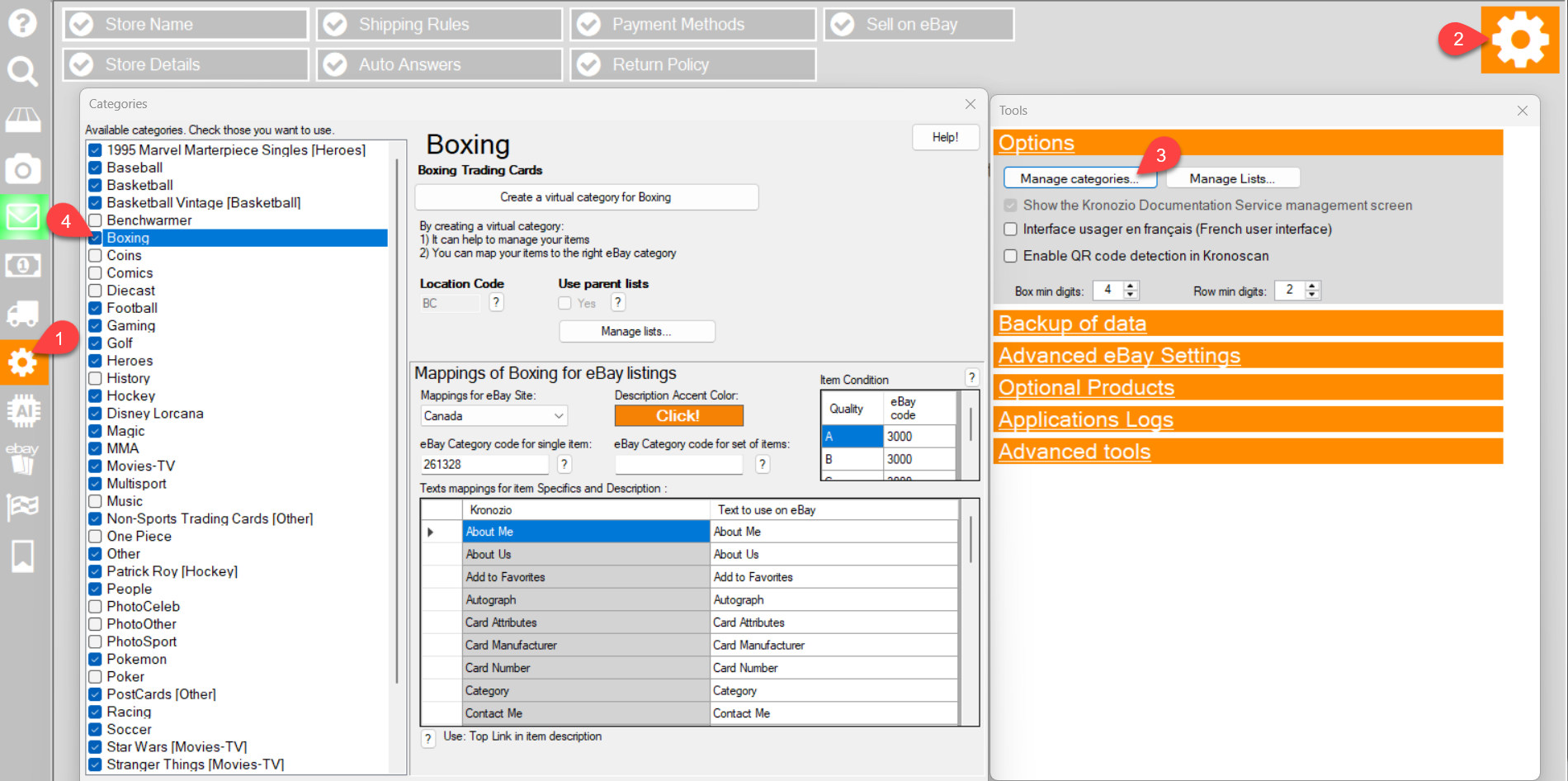
Task: Decrease Row min digits with down arrow
Action: (1312, 295)
